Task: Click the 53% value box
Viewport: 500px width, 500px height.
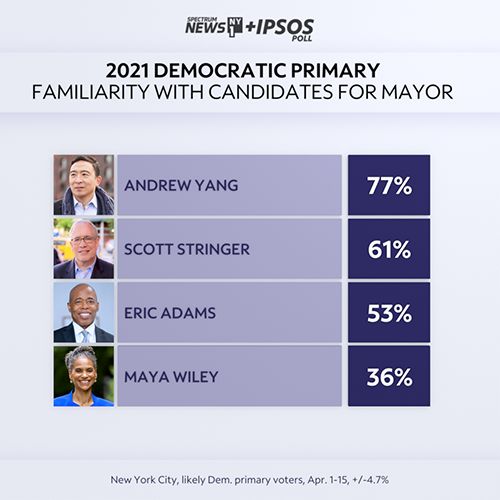Action: coord(389,312)
